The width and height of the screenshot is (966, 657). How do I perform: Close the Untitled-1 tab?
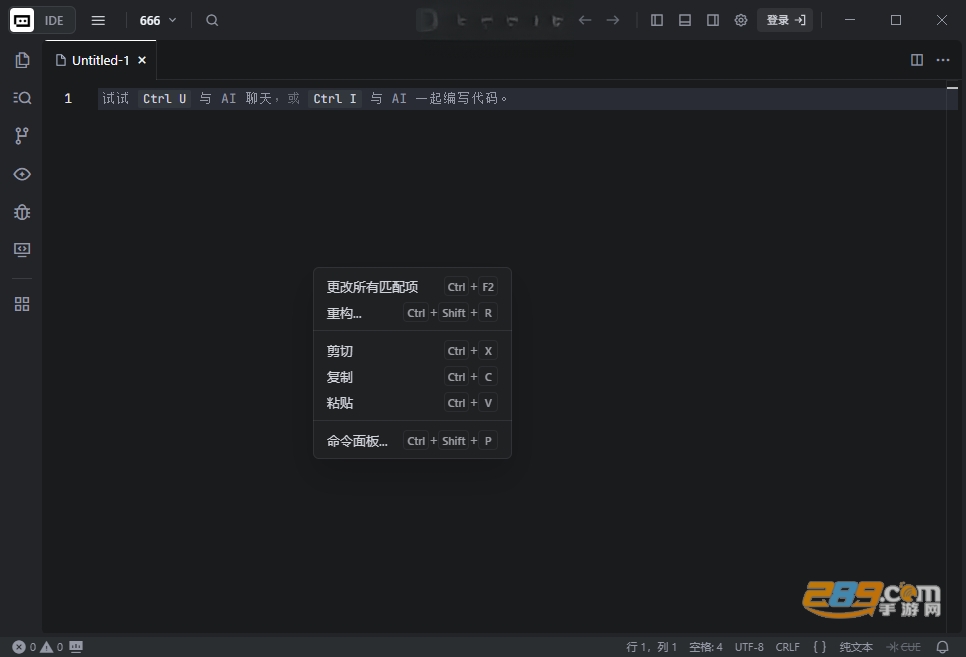[x=142, y=60]
